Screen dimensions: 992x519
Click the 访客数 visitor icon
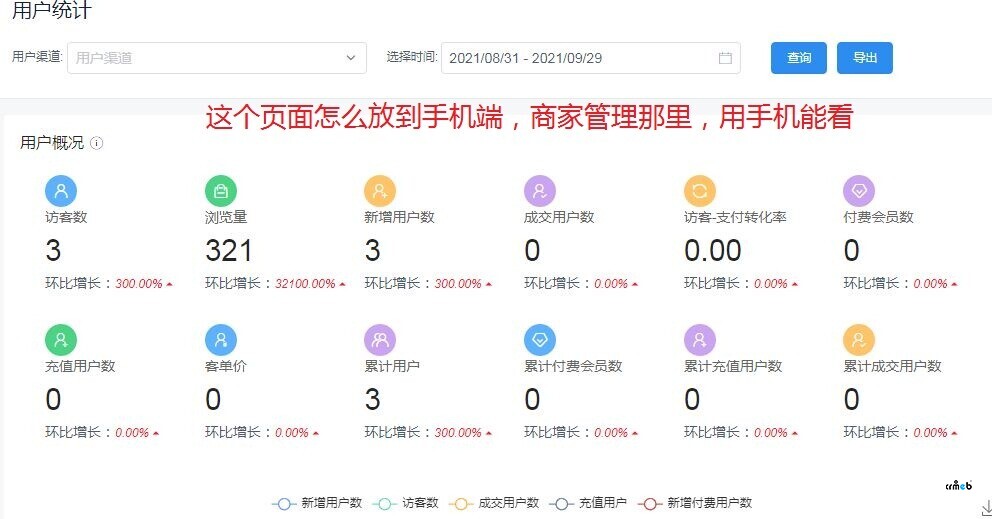pyautogui.click(x=61, y=190)
